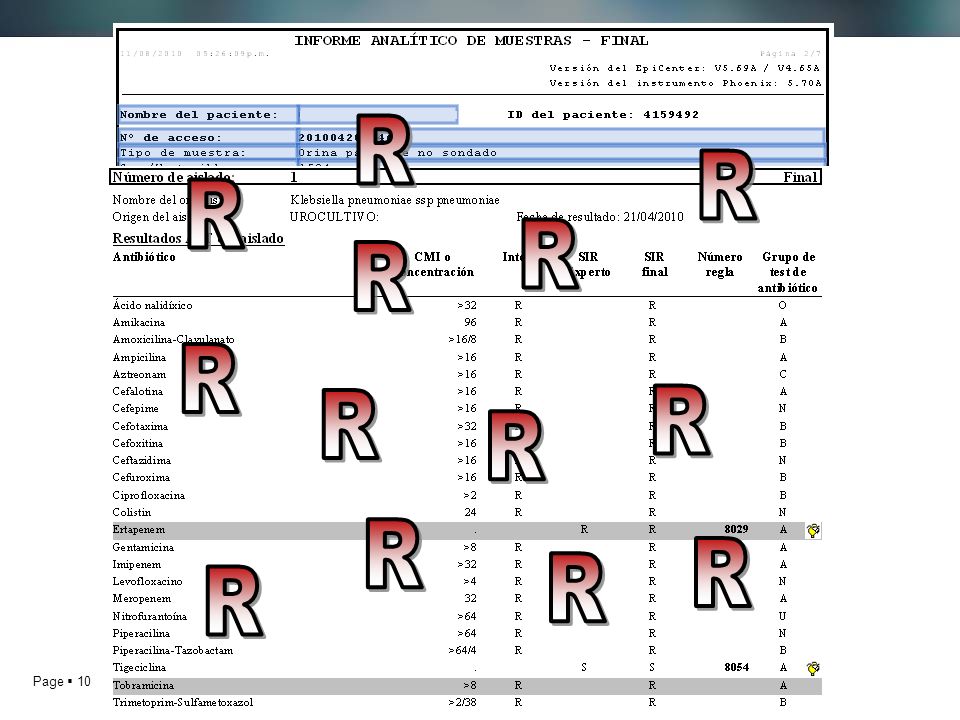Click CMI value 24 for Colistin

pos(470,512)
